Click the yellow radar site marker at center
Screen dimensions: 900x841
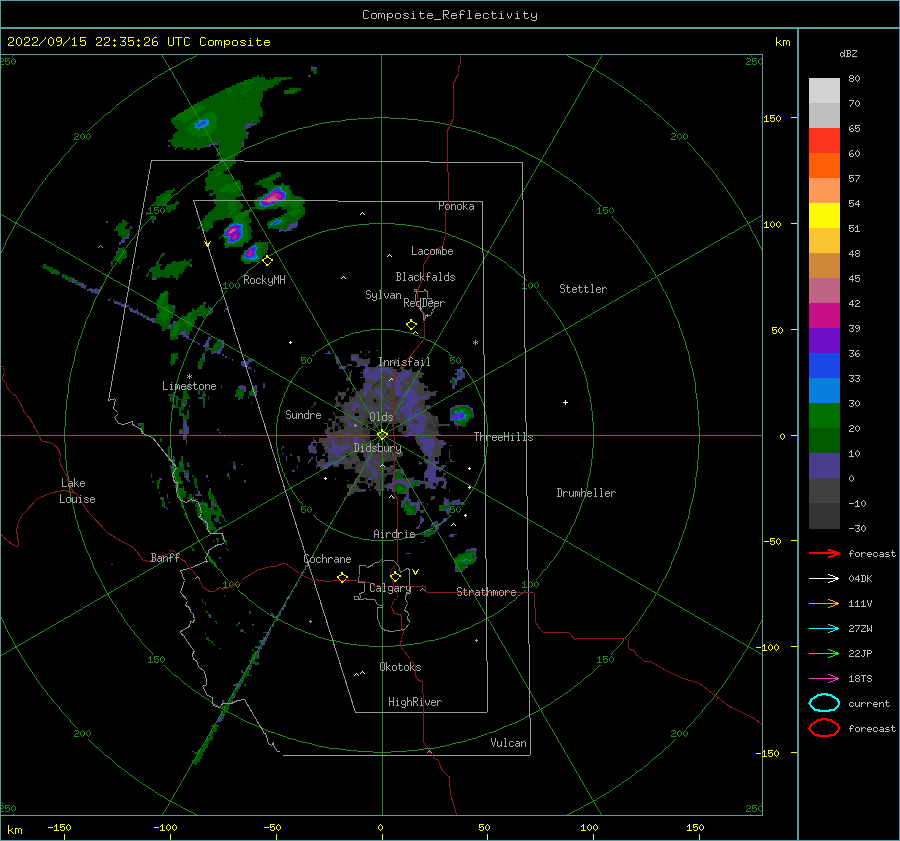[382, 435]
